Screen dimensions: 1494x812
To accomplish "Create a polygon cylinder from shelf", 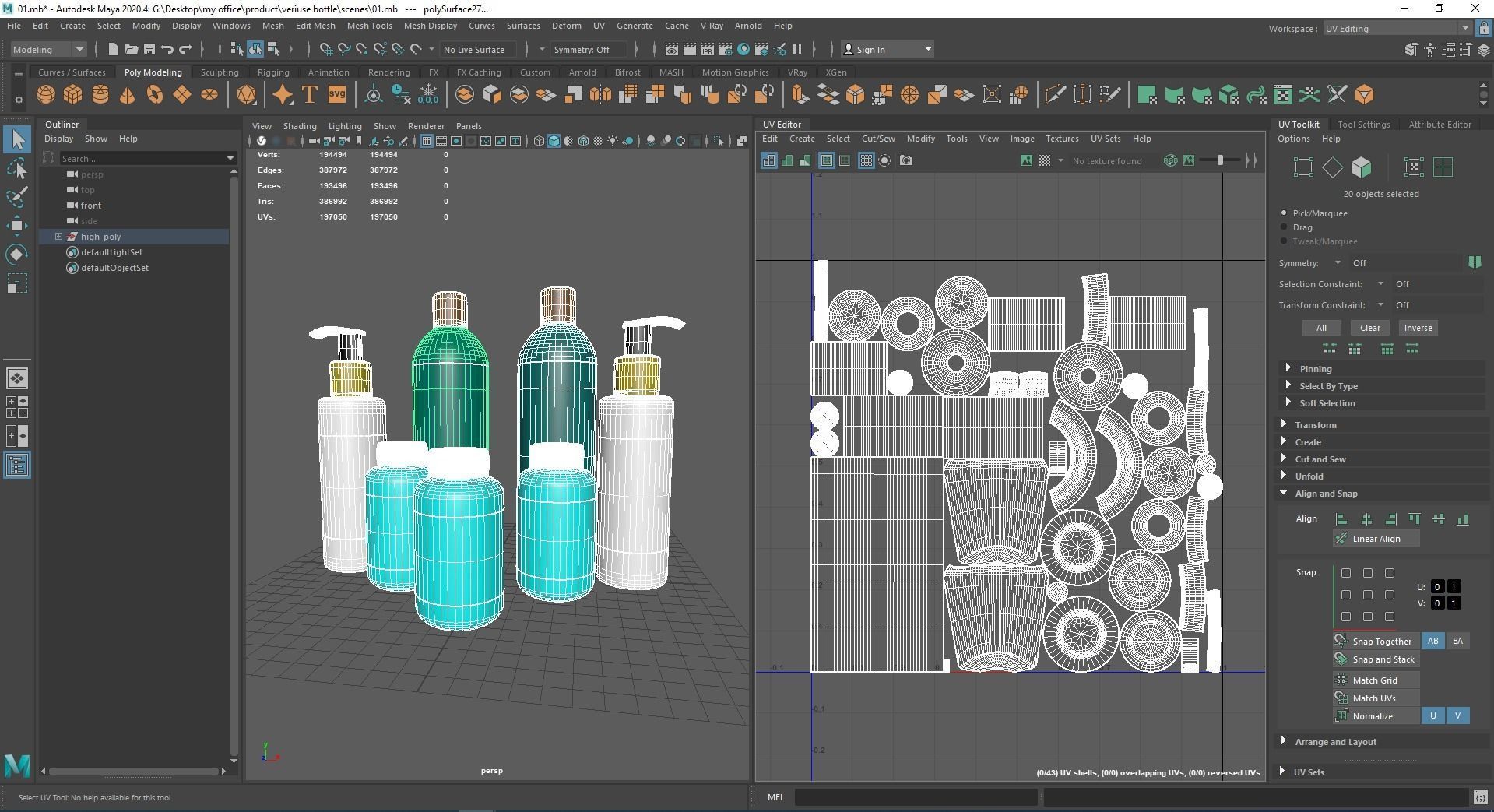I will tap(100, 95).
